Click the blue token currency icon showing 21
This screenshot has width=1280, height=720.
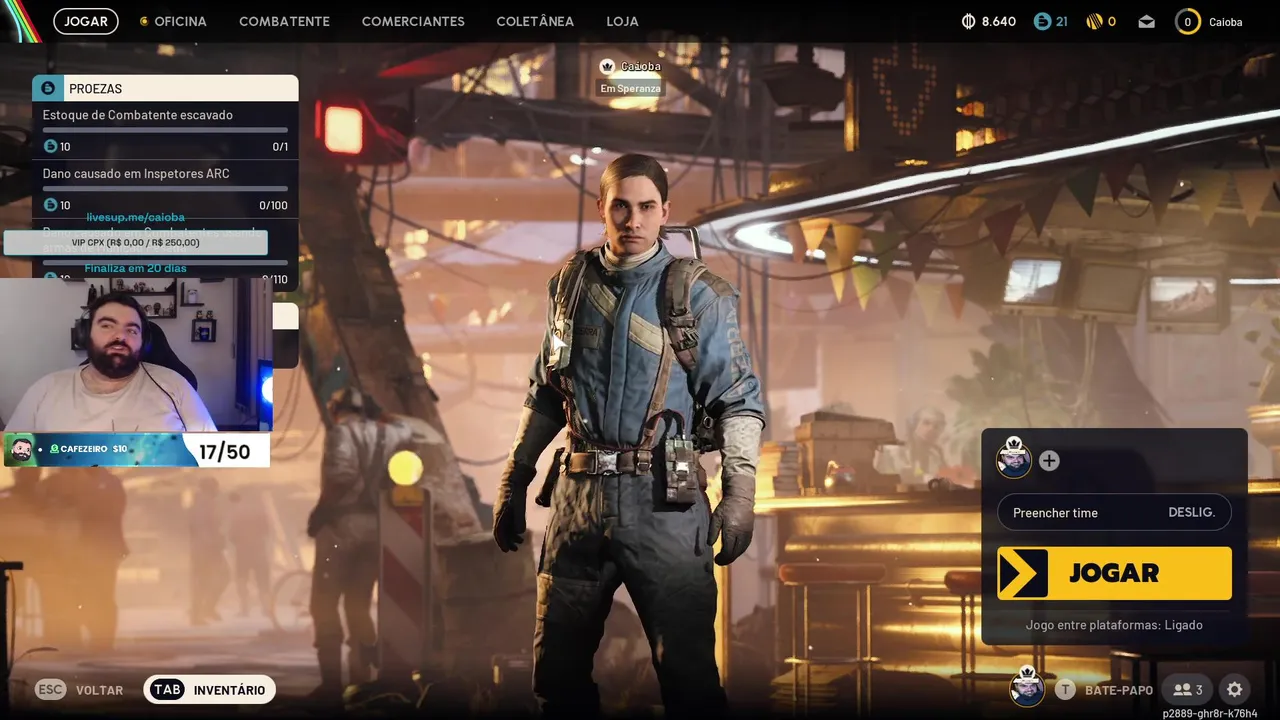[1042, 21]
